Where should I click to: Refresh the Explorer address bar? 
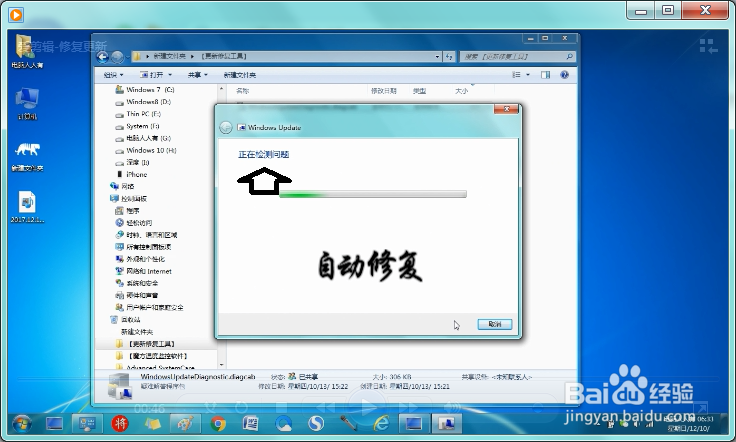(449, 56)
